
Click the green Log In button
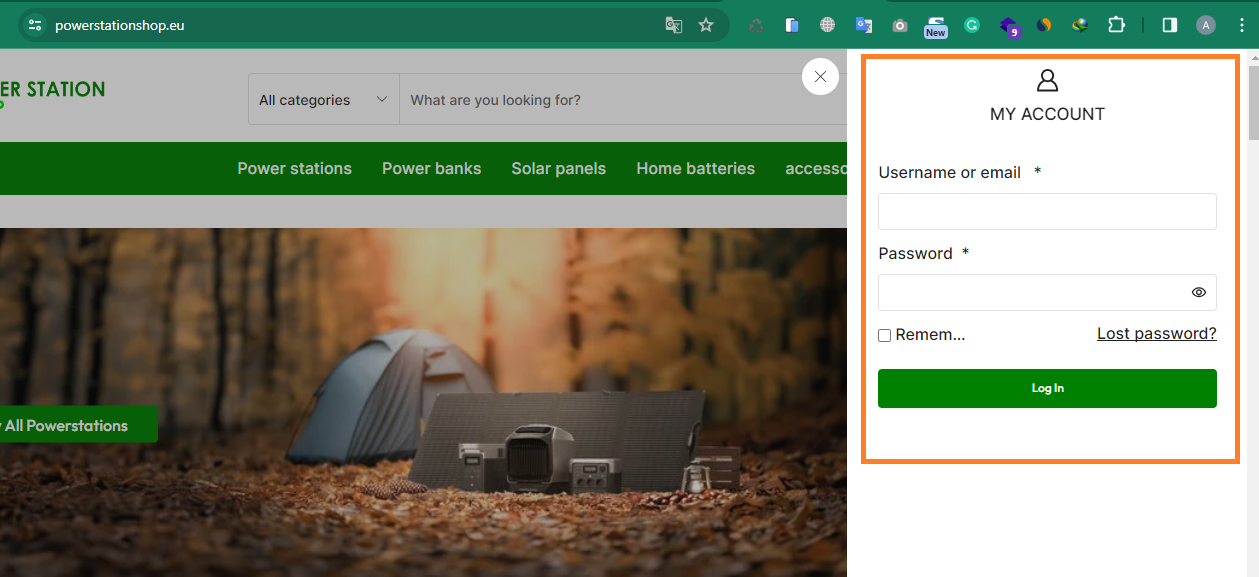tap(1047, 388)
